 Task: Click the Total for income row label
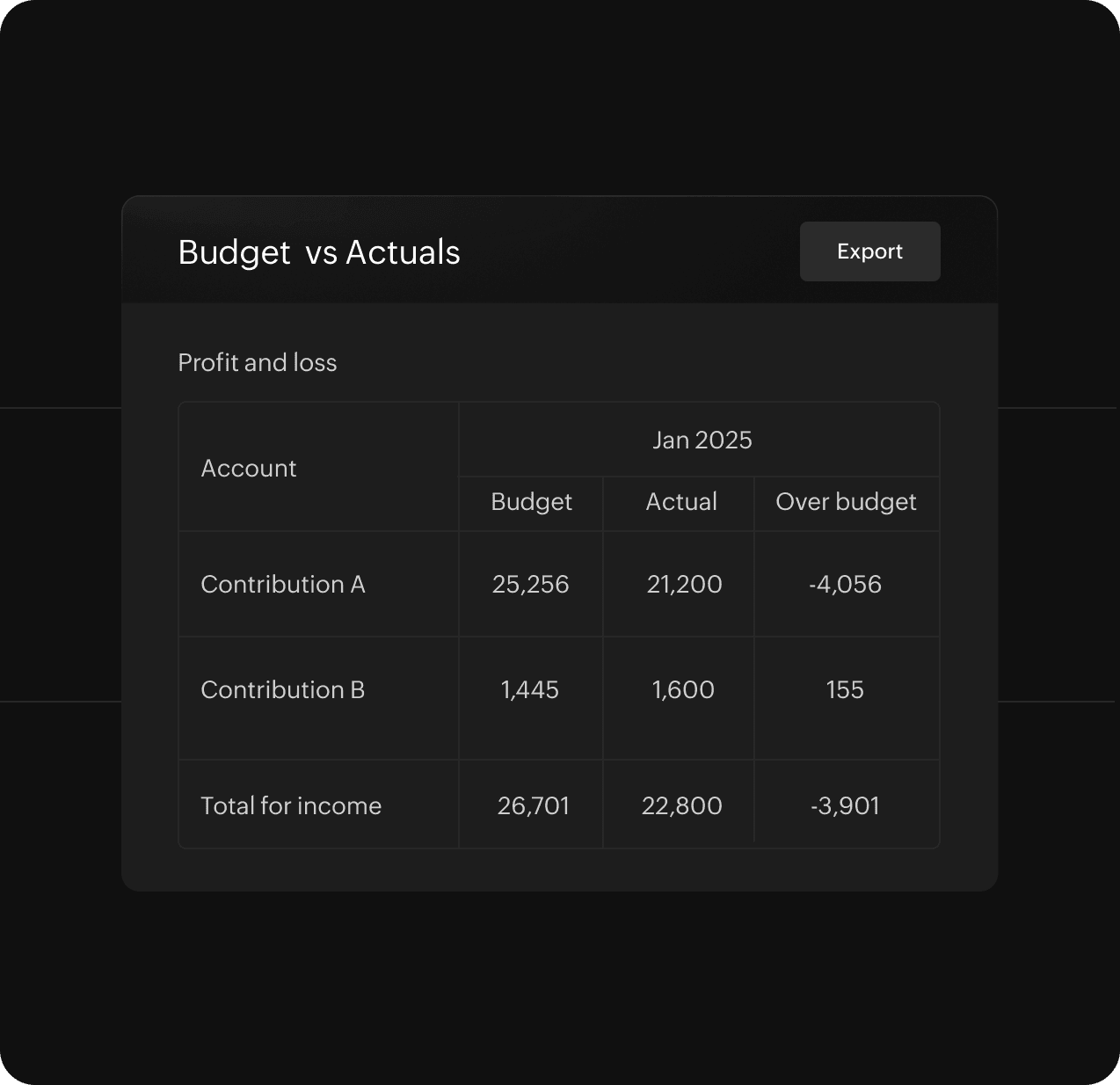(291, 805)
